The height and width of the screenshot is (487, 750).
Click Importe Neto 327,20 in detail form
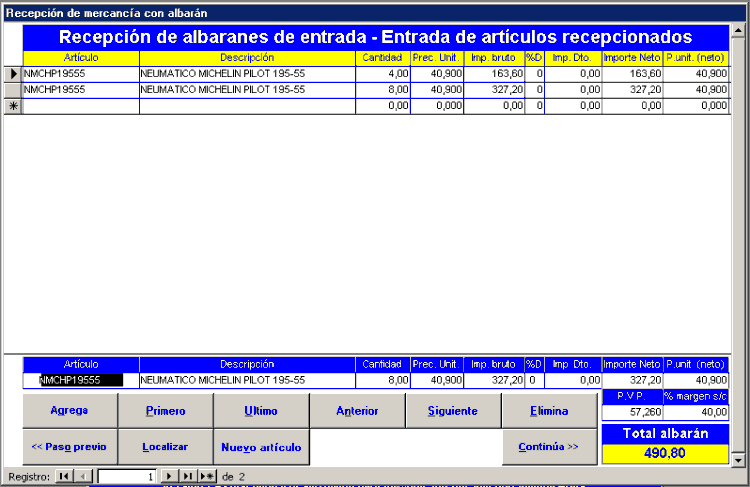[632, 380]
